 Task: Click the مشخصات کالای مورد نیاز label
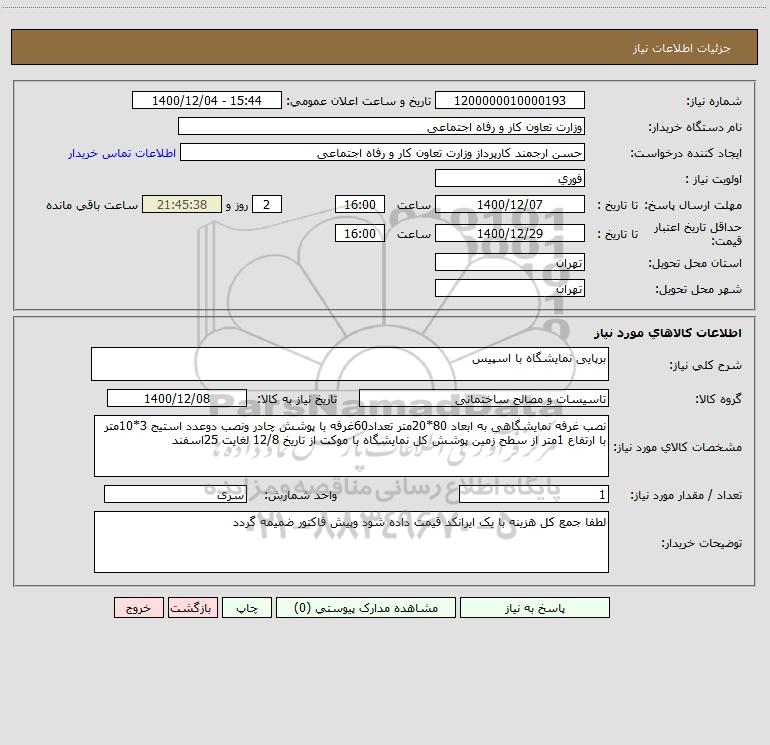[x=678, y=447]
